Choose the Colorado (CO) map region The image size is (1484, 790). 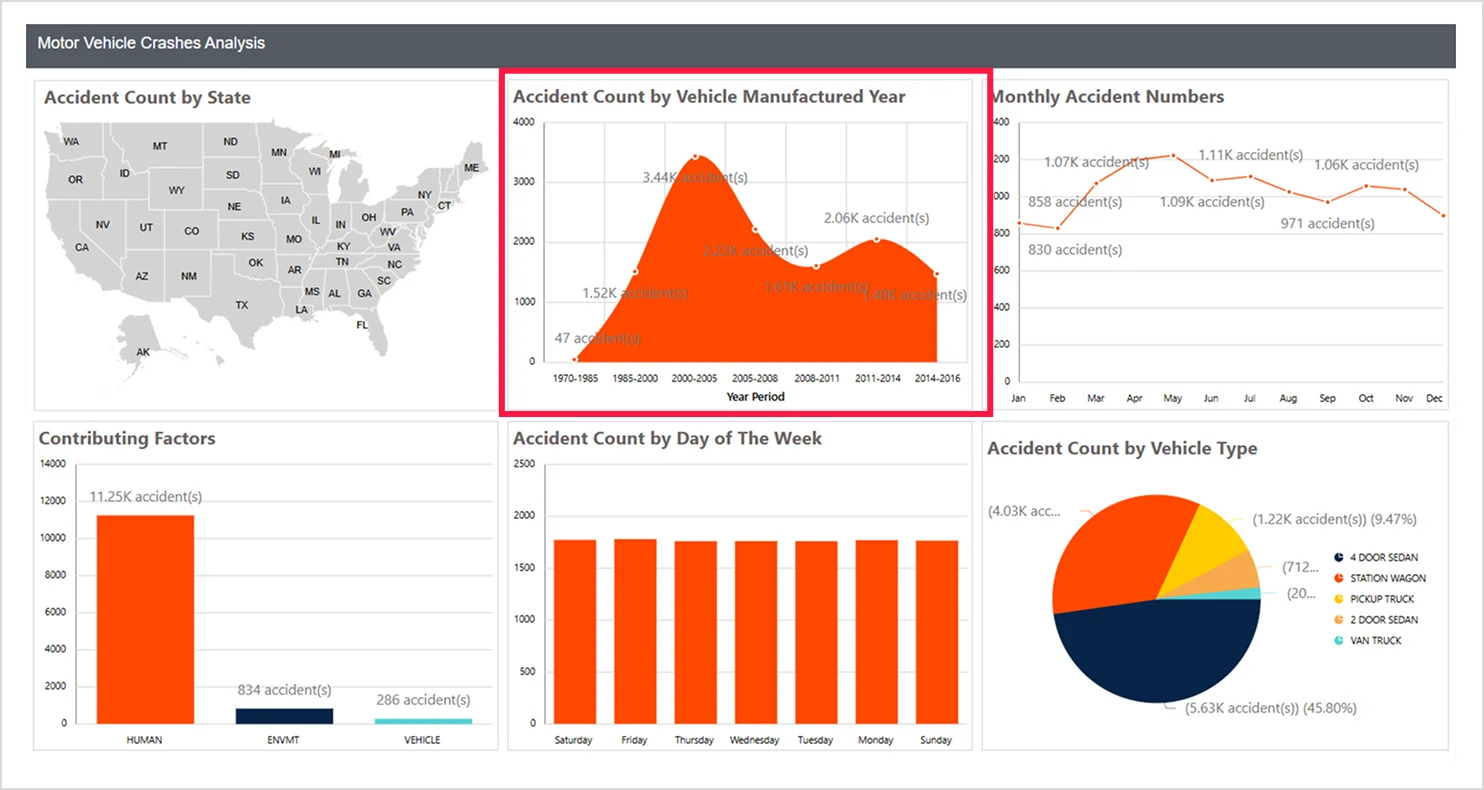191,231
